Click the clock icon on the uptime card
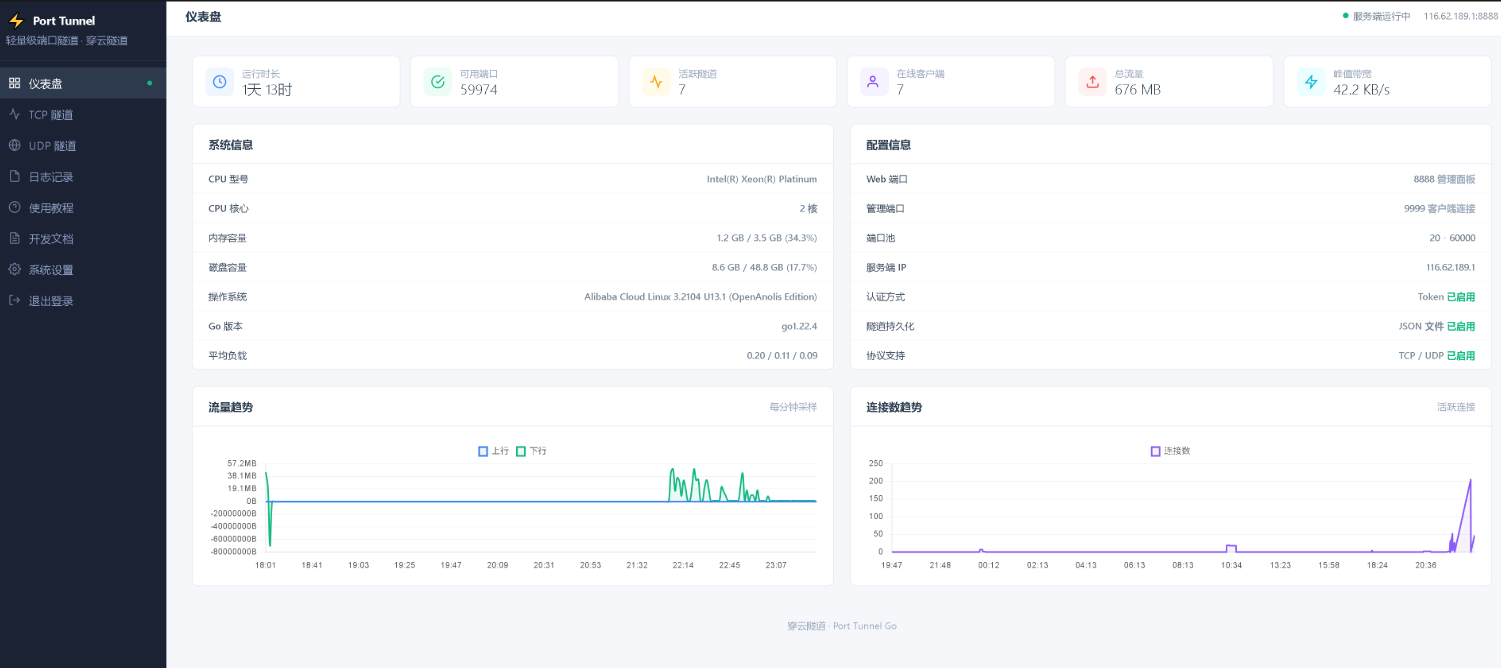 pyautogui.click(x=219, y=81)
